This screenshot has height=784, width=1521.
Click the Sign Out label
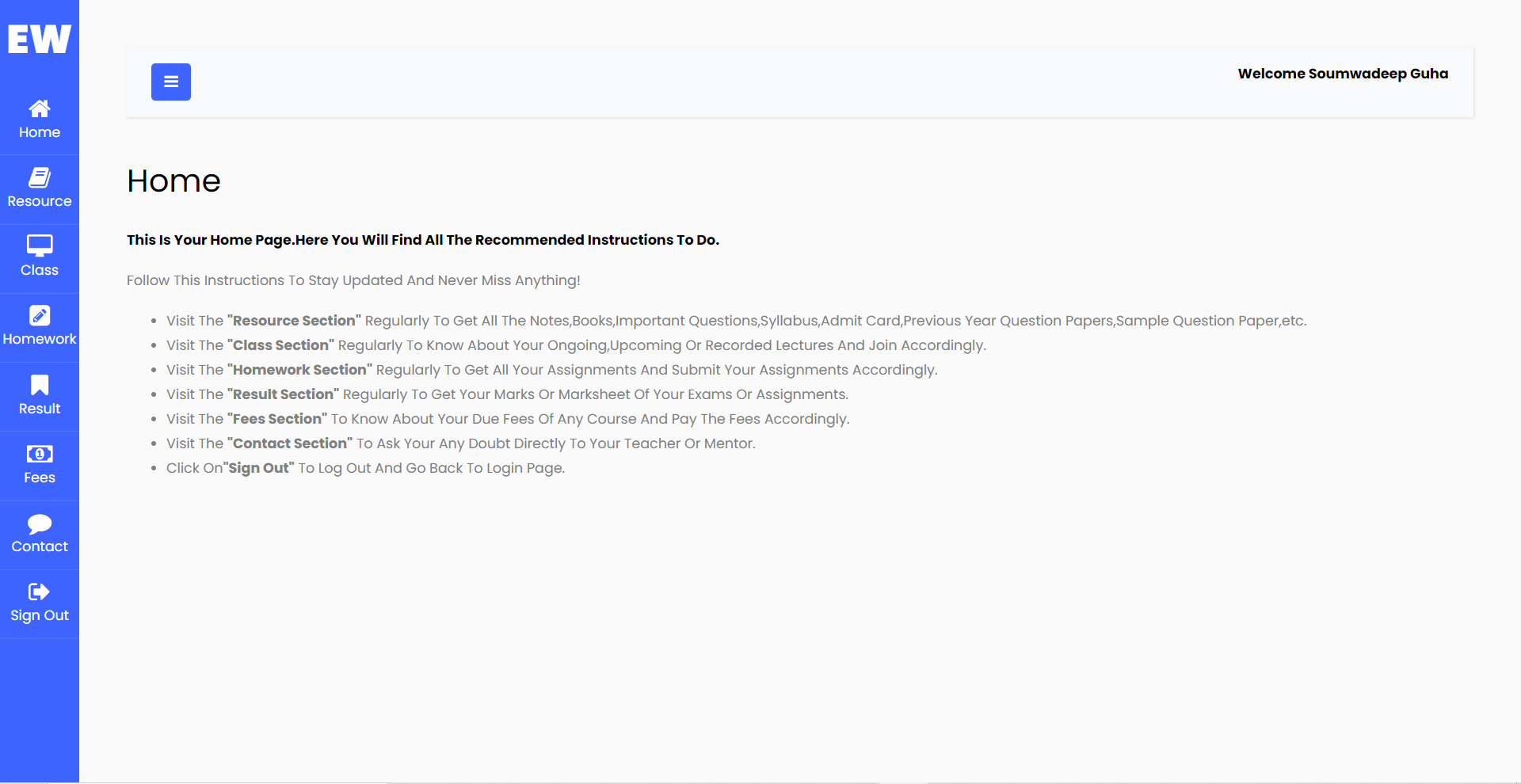(40, 615)
